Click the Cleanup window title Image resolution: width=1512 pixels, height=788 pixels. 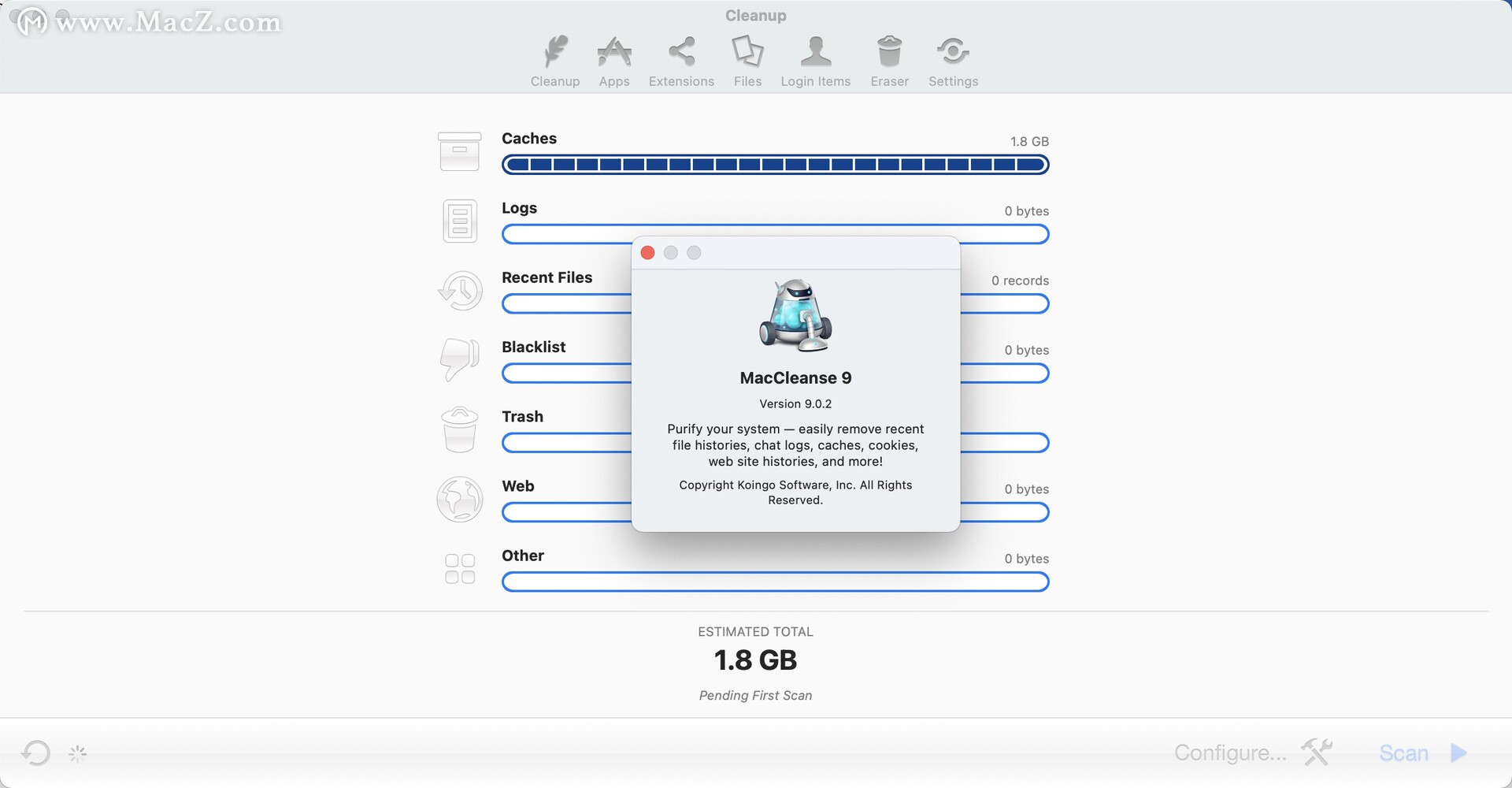755,15
